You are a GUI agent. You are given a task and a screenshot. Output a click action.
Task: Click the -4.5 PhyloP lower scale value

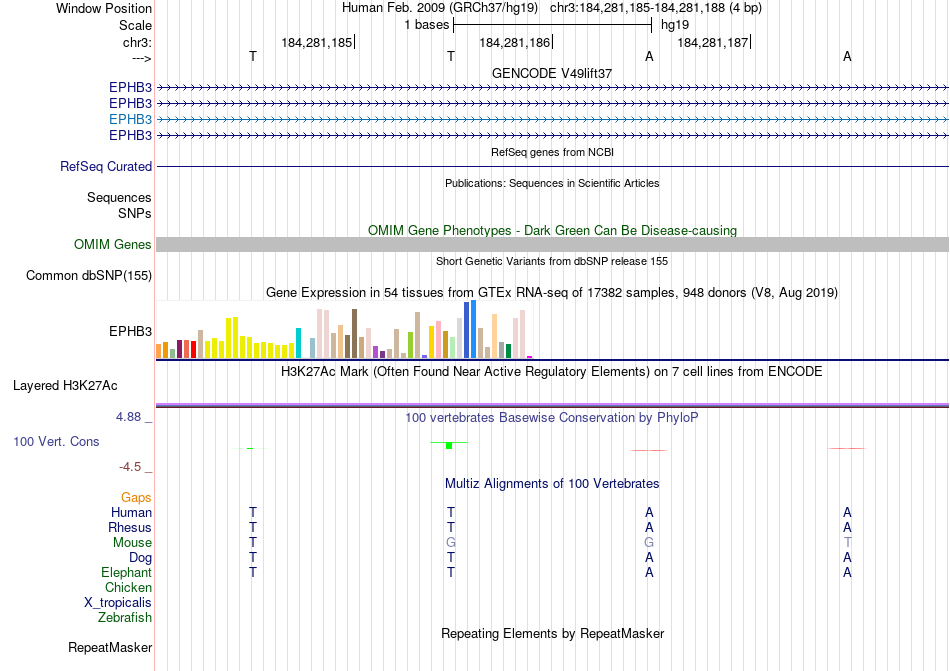pyautogui.click(x=130, y=467)
